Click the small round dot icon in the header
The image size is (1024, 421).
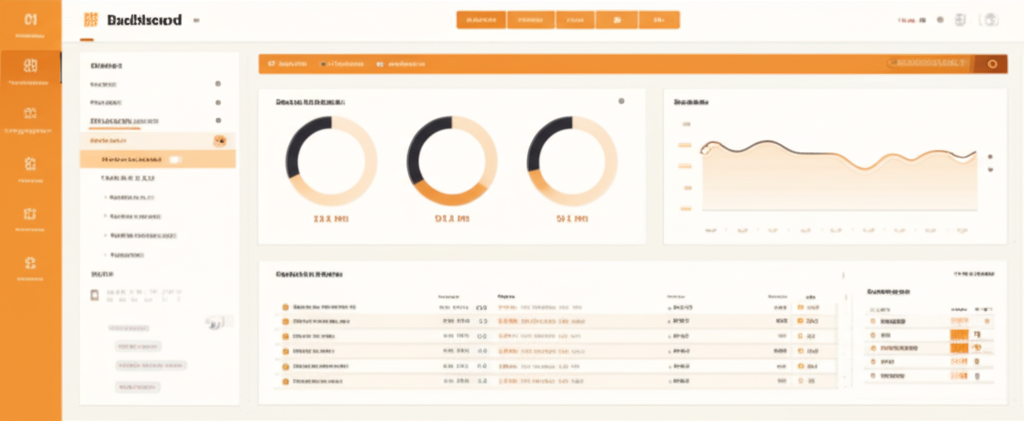click(x=940, y=20)
